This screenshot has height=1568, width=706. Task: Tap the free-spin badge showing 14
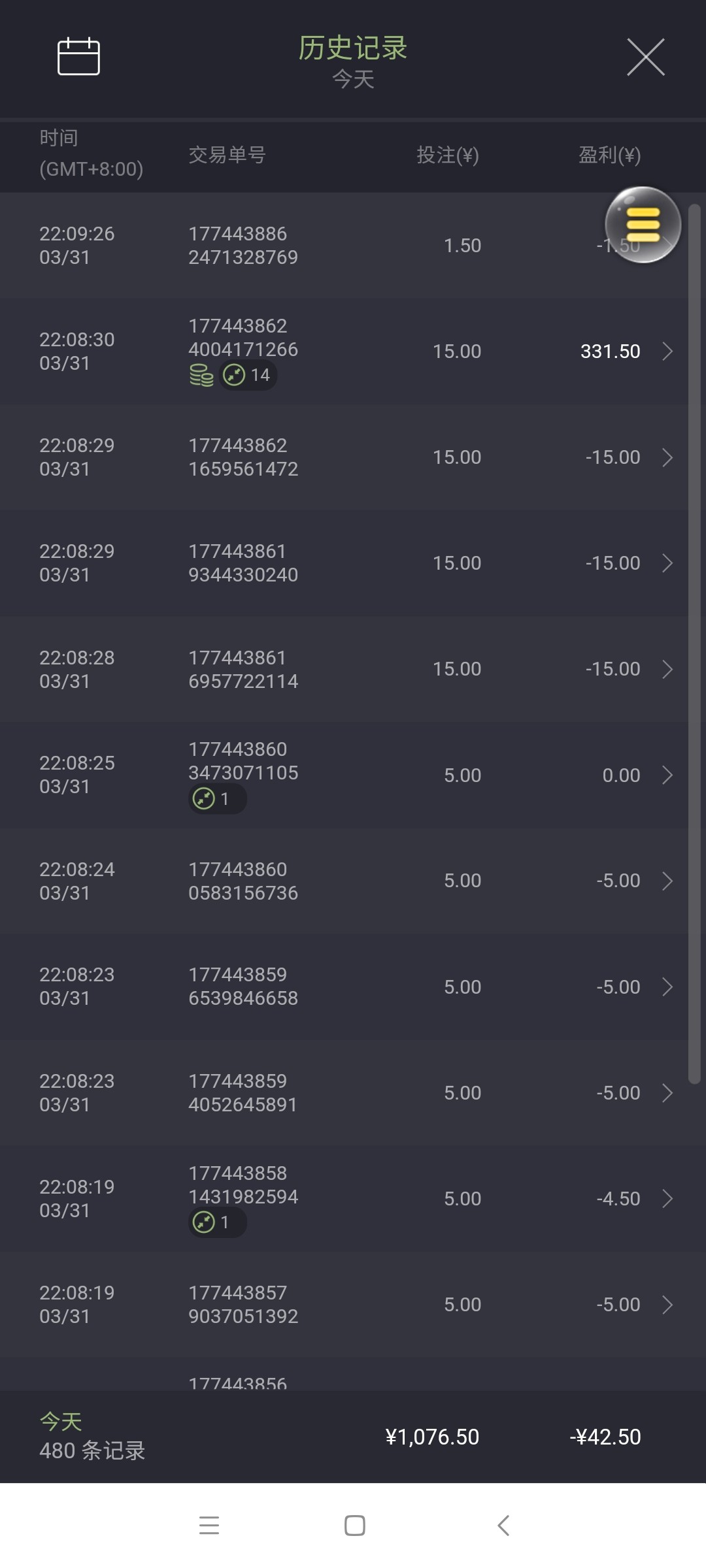click(248, 376)
